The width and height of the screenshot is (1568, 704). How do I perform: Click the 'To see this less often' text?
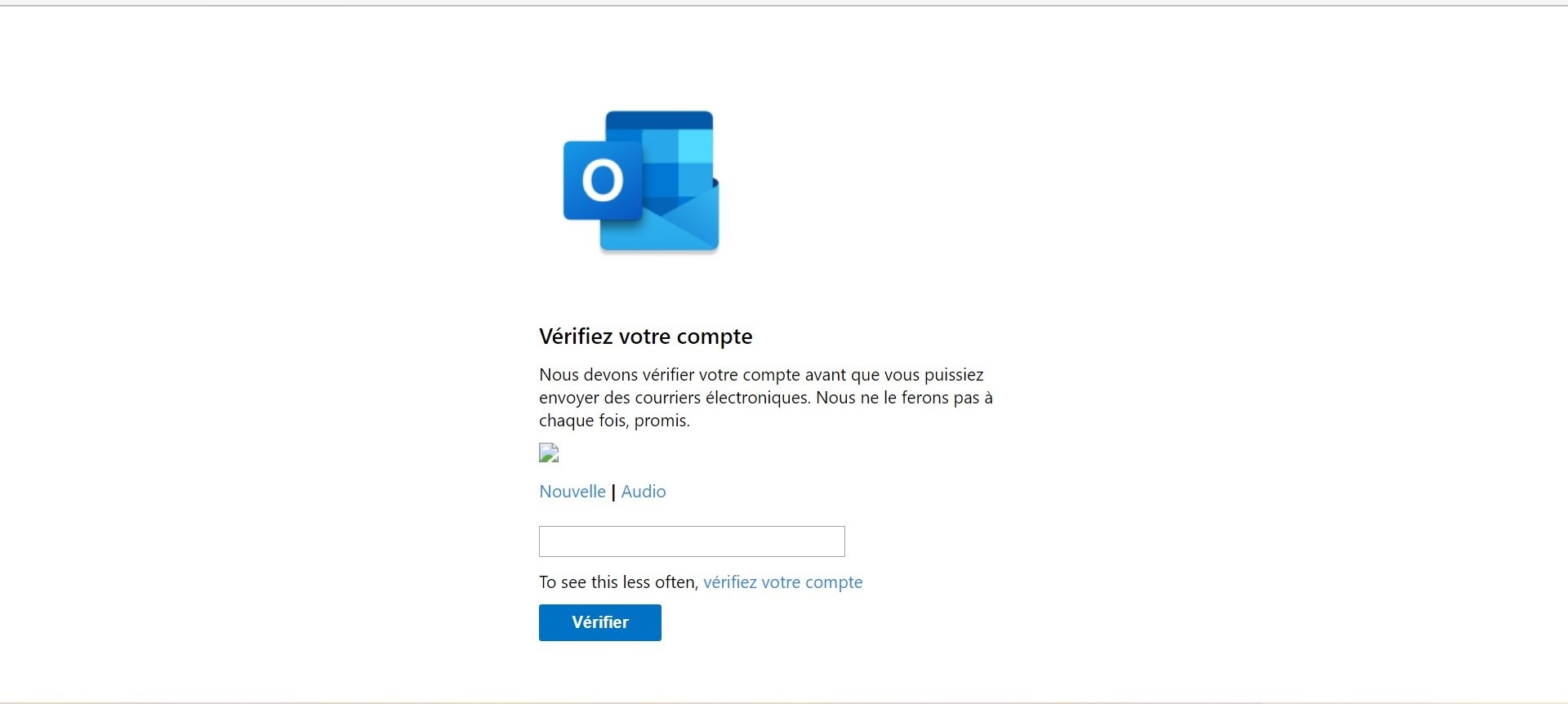click(x=618, y=582)
